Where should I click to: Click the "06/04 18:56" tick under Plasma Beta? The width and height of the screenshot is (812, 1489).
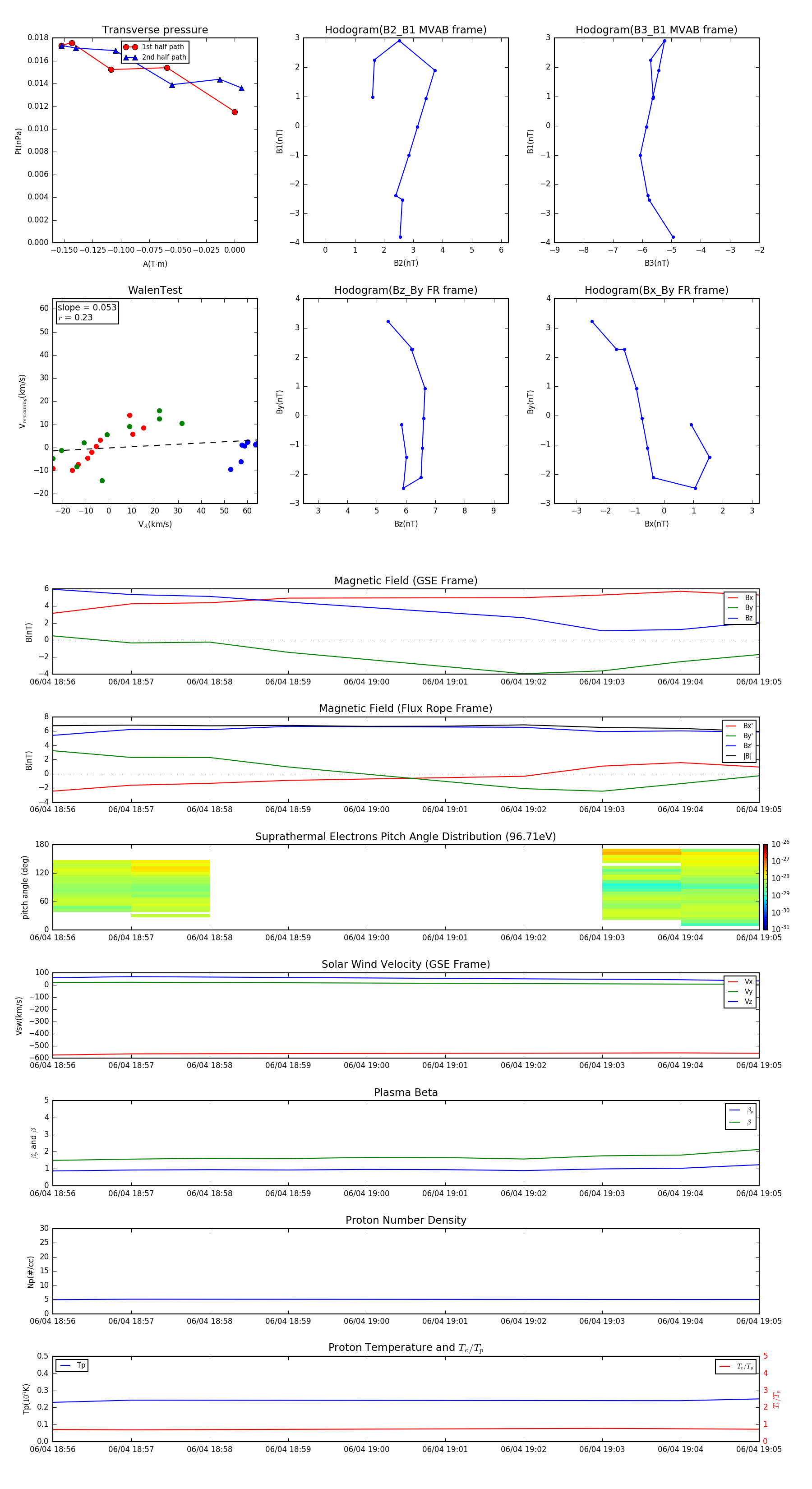[53, 1193]
